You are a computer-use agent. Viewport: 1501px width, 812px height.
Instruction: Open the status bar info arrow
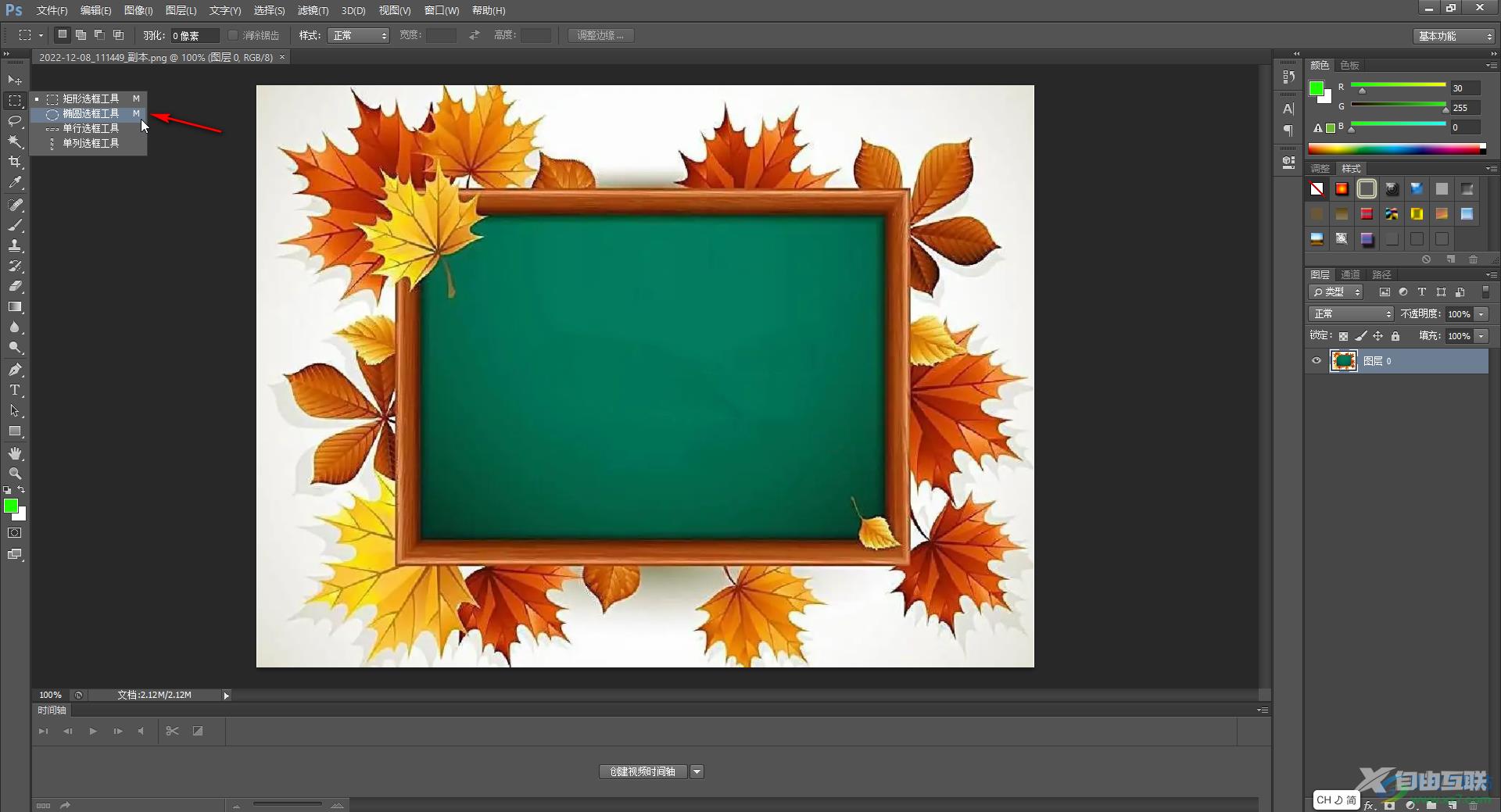click(227, 695)
